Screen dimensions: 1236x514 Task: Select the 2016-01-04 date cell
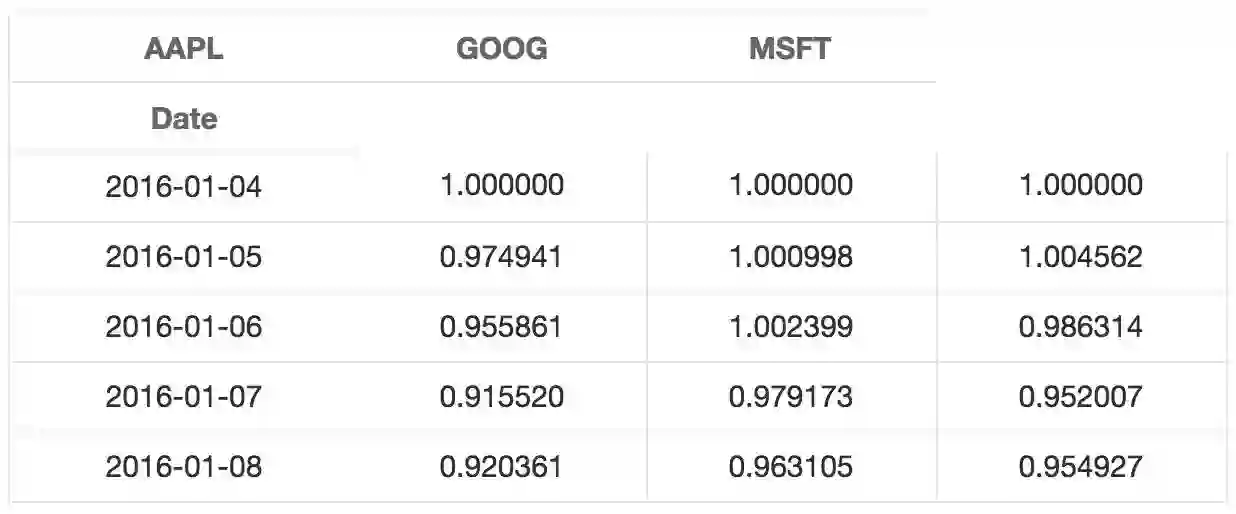click(183, 186)
